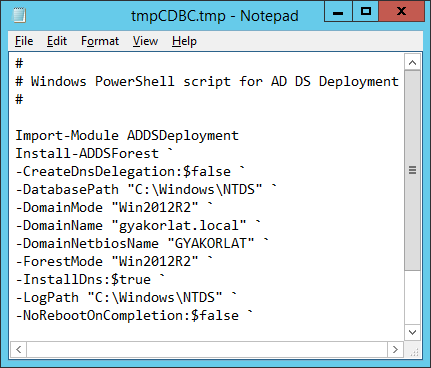431x368 pixels.
Task: Maximize the Notepad window
Action: (x=366, y=12)
